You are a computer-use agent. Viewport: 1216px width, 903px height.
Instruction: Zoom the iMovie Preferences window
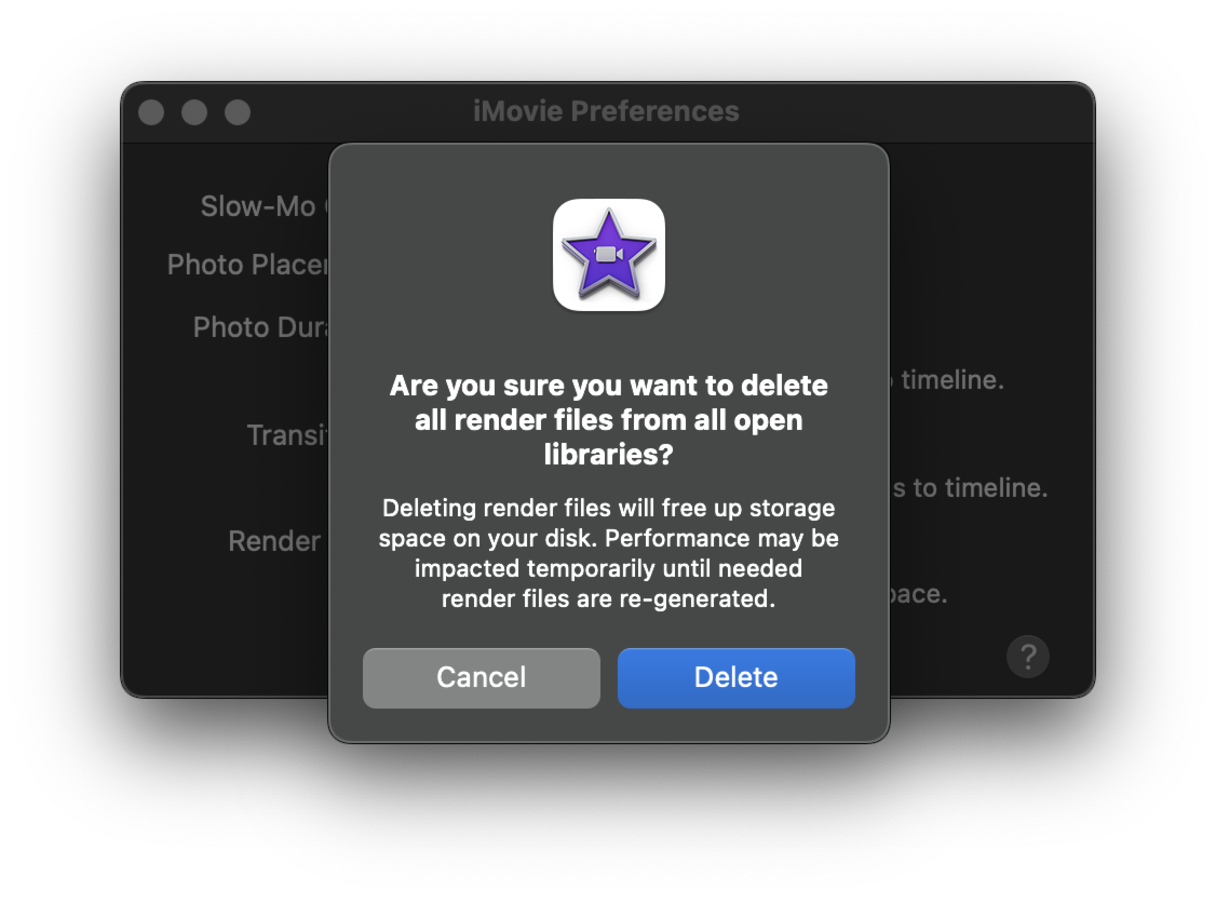click(237, 112)
